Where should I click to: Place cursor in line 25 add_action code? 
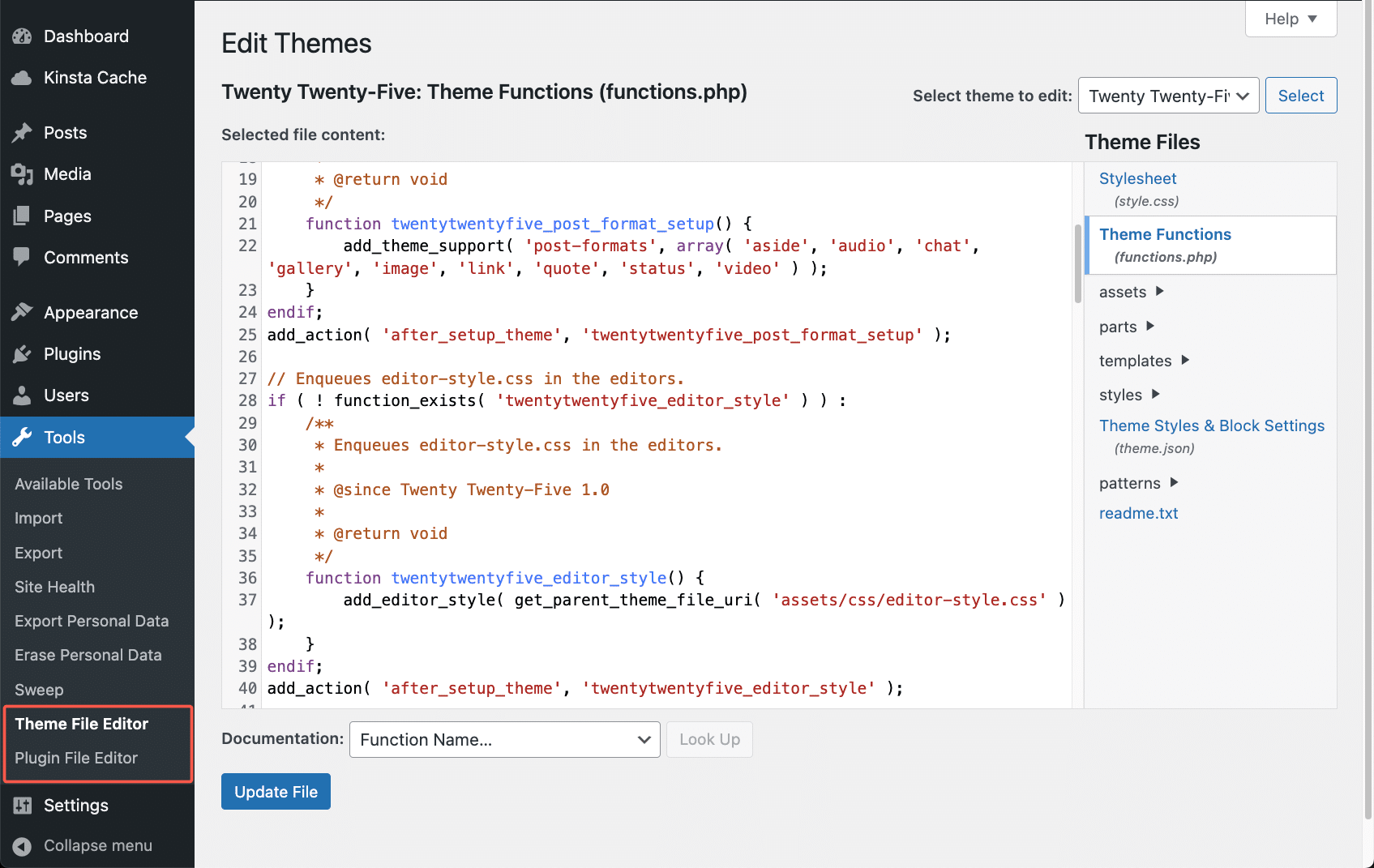tap(609, 335)
